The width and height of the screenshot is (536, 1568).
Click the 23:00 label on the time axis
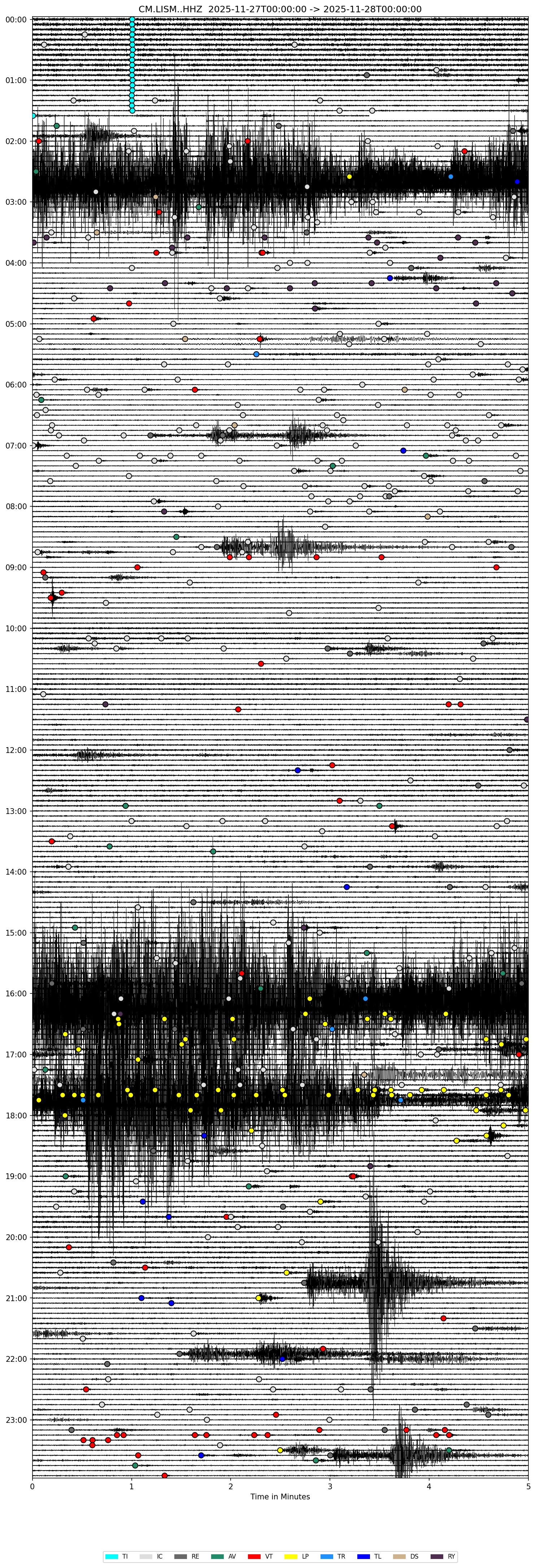pos(17,1420)
